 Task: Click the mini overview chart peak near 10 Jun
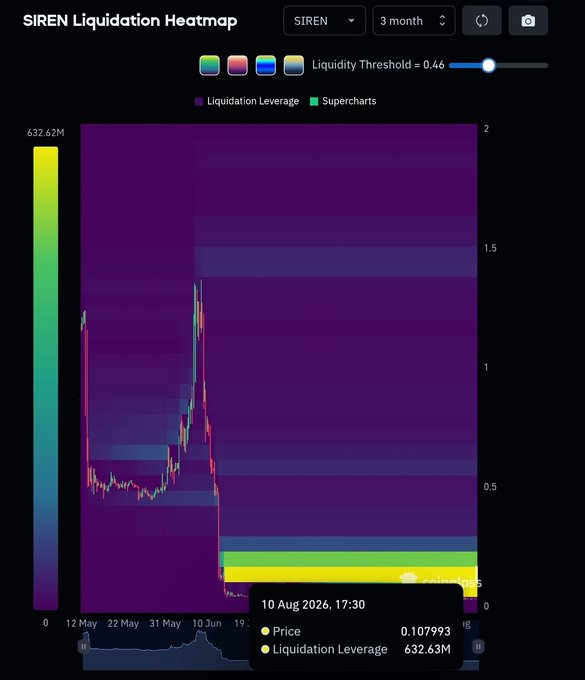(200, 635)
